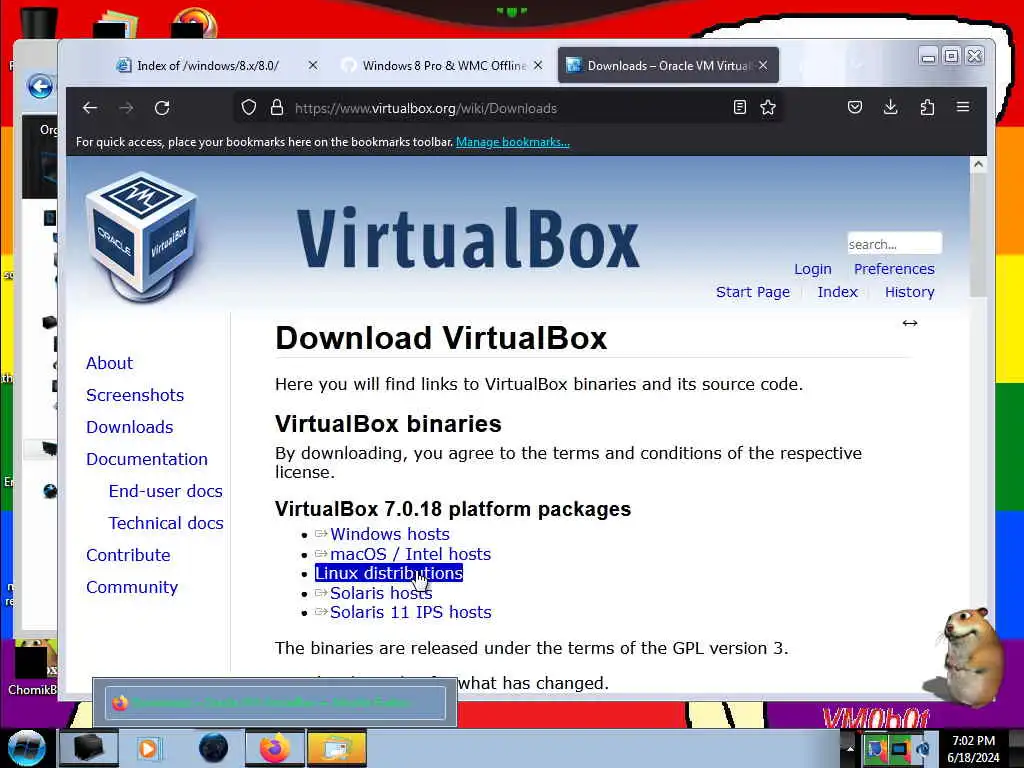Screen dimensions: 1024x768
Task: Click the greyed forward navigation arrow
Action: 126,108
